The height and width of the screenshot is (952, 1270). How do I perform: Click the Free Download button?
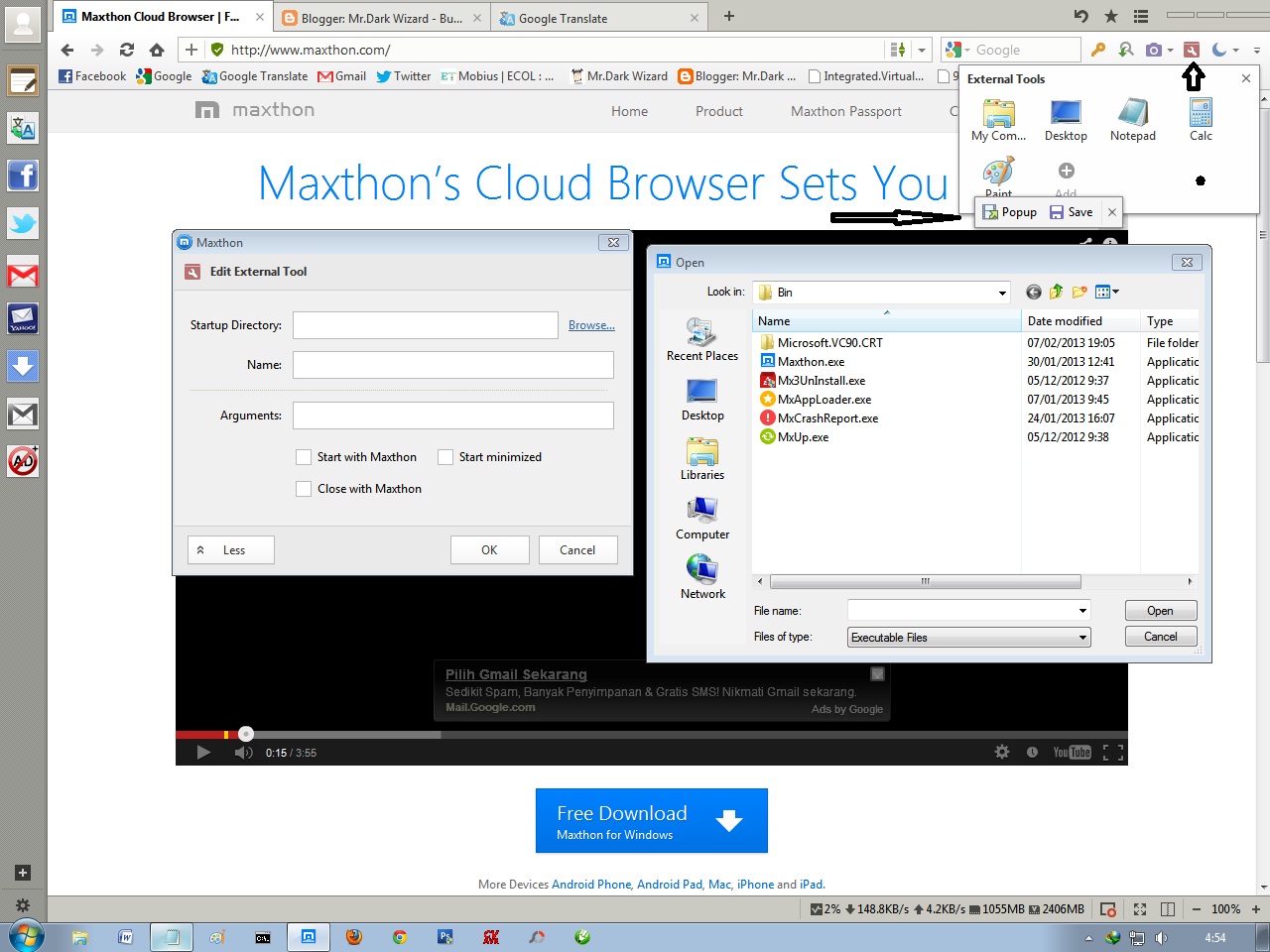coord(652,821)
